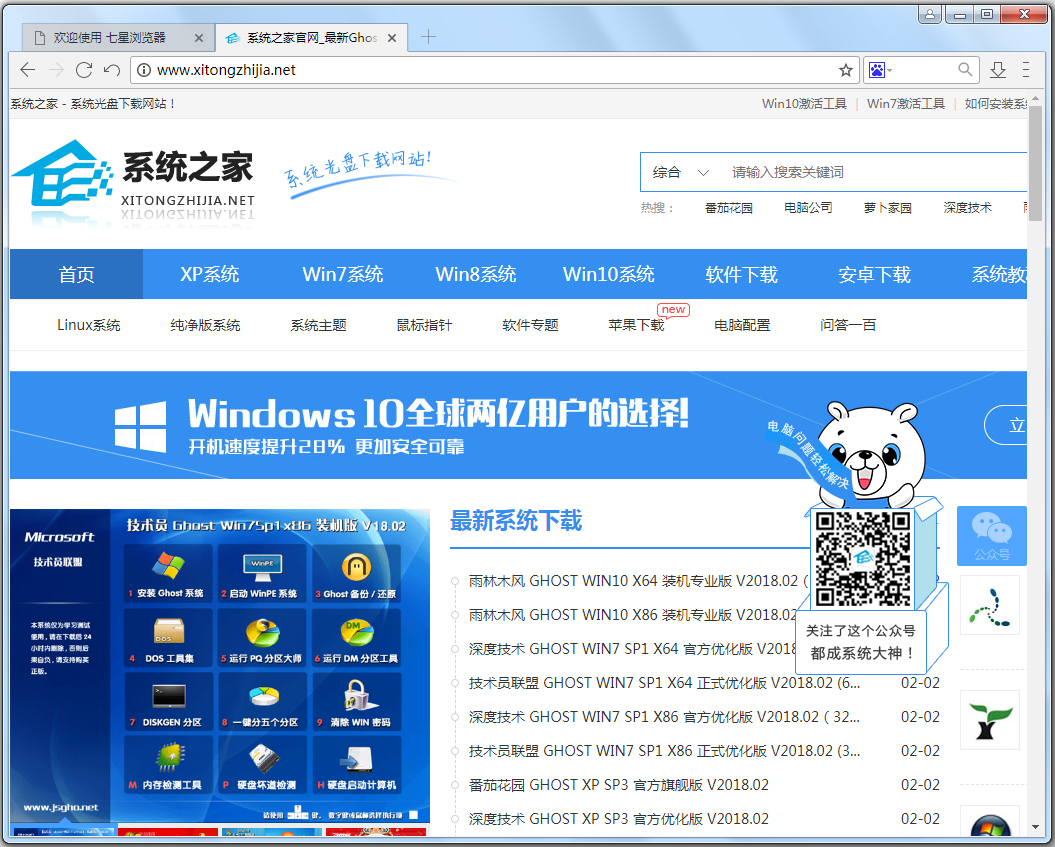
Task: Click the Windows logo in the banner
Action: pyautogui.click(x=140, y=427)
